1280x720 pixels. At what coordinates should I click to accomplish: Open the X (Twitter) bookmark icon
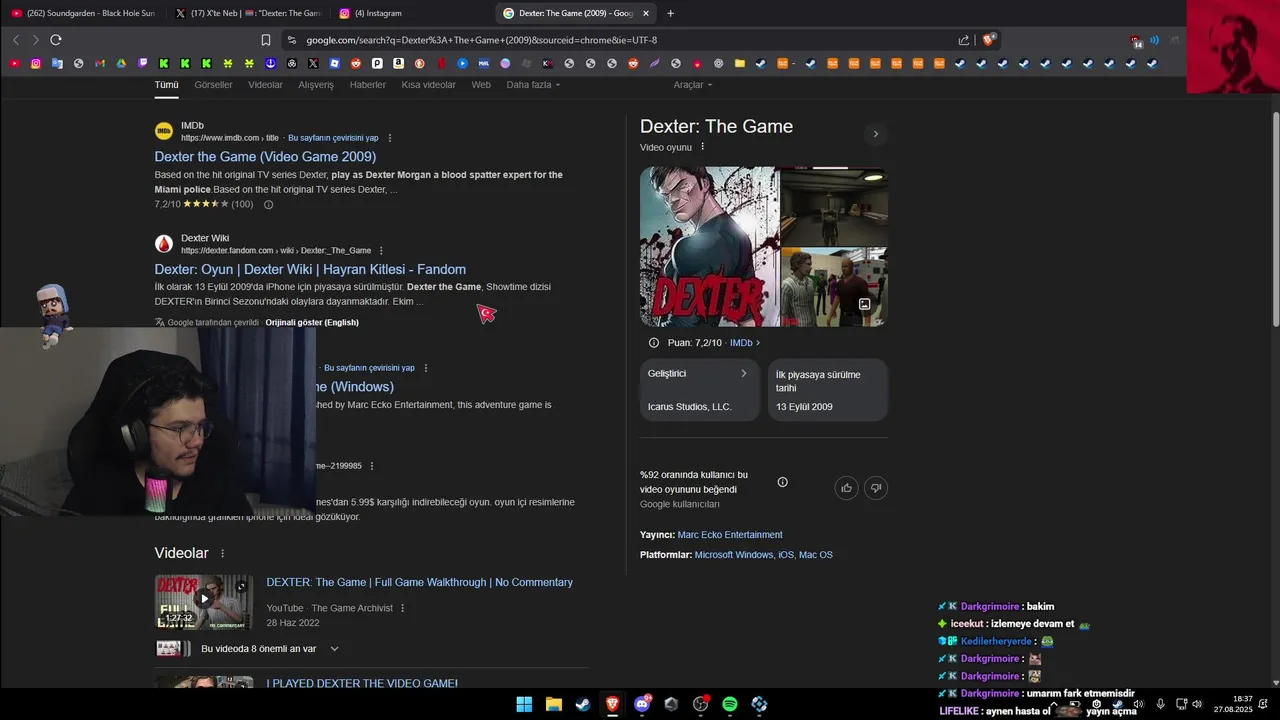pos(313,63)
